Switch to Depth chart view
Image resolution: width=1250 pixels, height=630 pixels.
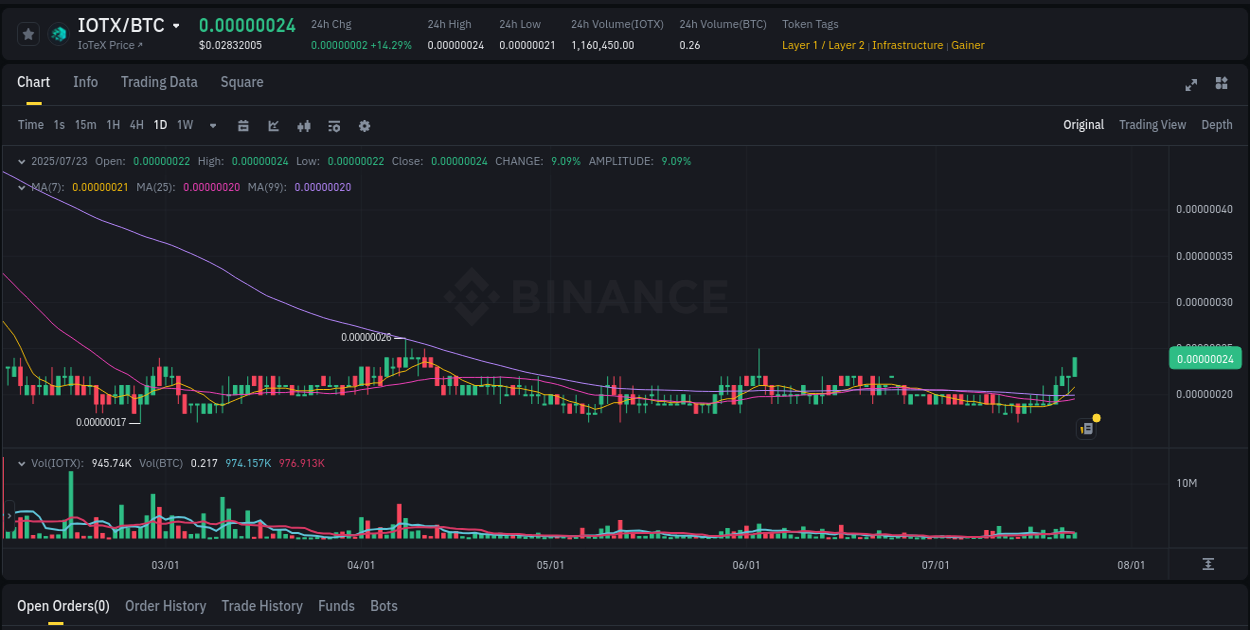pyautogui.click(x=1217, y=125)
